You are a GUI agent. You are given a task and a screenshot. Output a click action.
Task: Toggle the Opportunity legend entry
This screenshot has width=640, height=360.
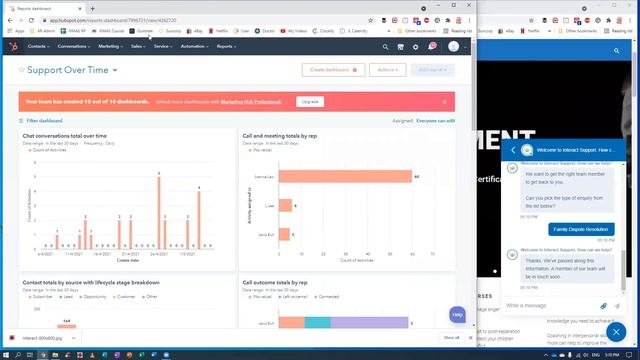93,297
